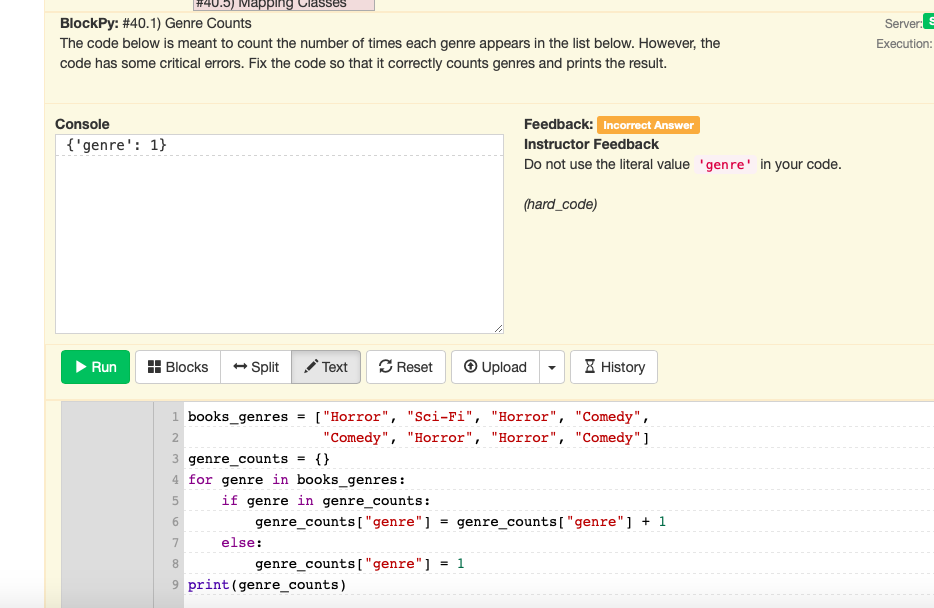
Task: Enable the Split view layout
Action: click(x=256, y=367)
